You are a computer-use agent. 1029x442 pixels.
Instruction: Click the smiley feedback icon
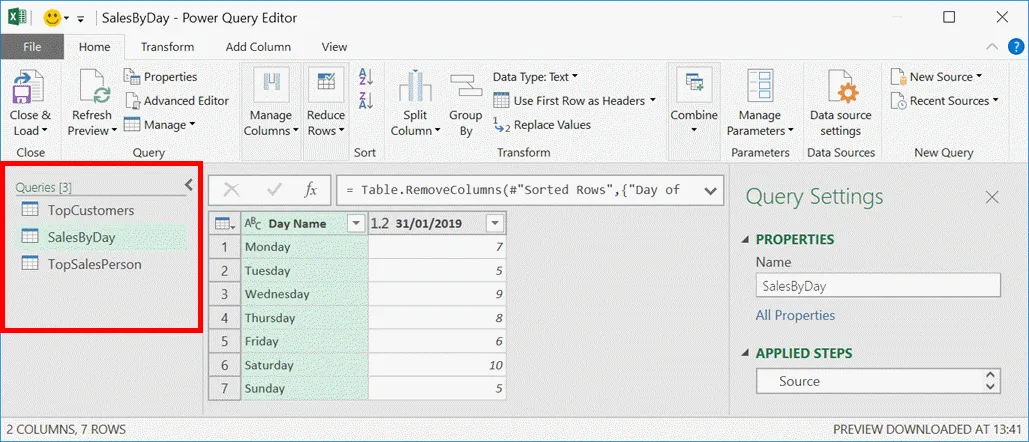pyautogui.click(x=52, y=18)
